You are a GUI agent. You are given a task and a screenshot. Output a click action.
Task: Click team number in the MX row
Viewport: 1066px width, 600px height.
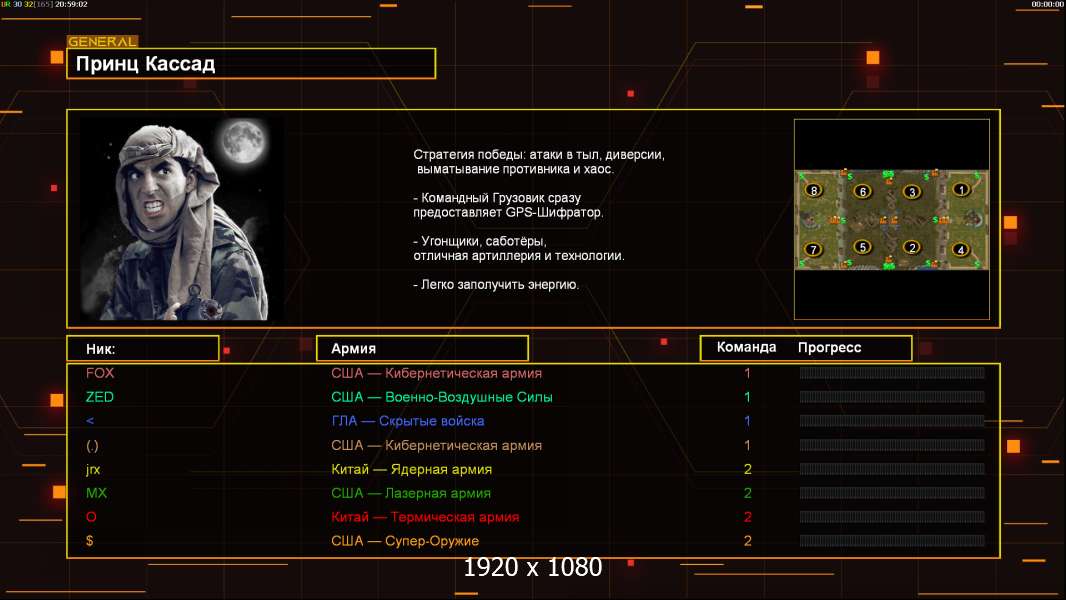(x=748, y=493)
